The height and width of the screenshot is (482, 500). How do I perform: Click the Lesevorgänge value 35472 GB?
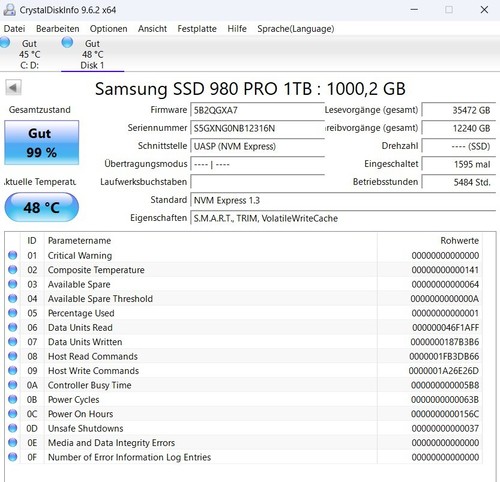point(459,110)
